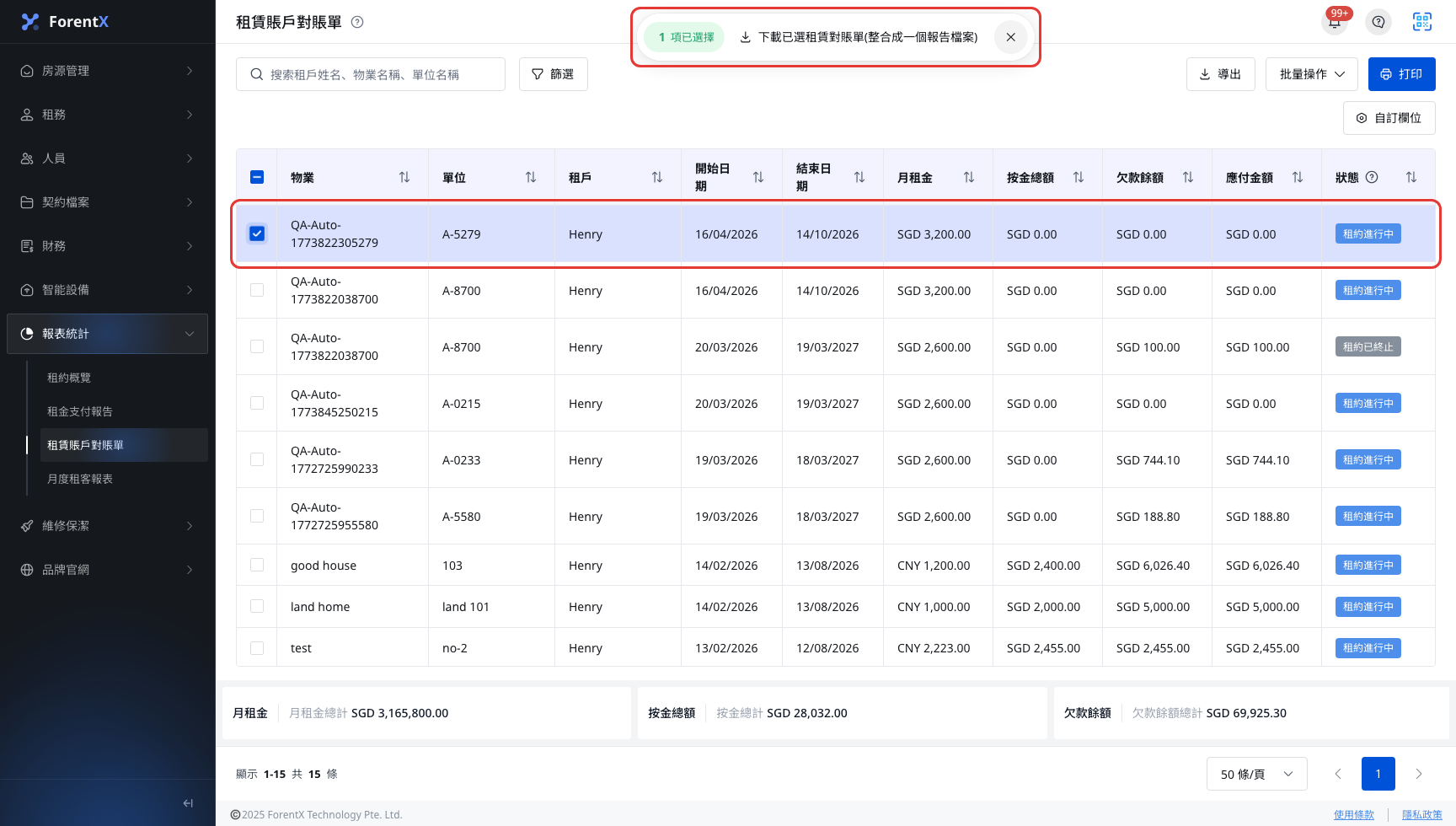
Task: Tick the checkbox for the test row
Action: [257, 648]
